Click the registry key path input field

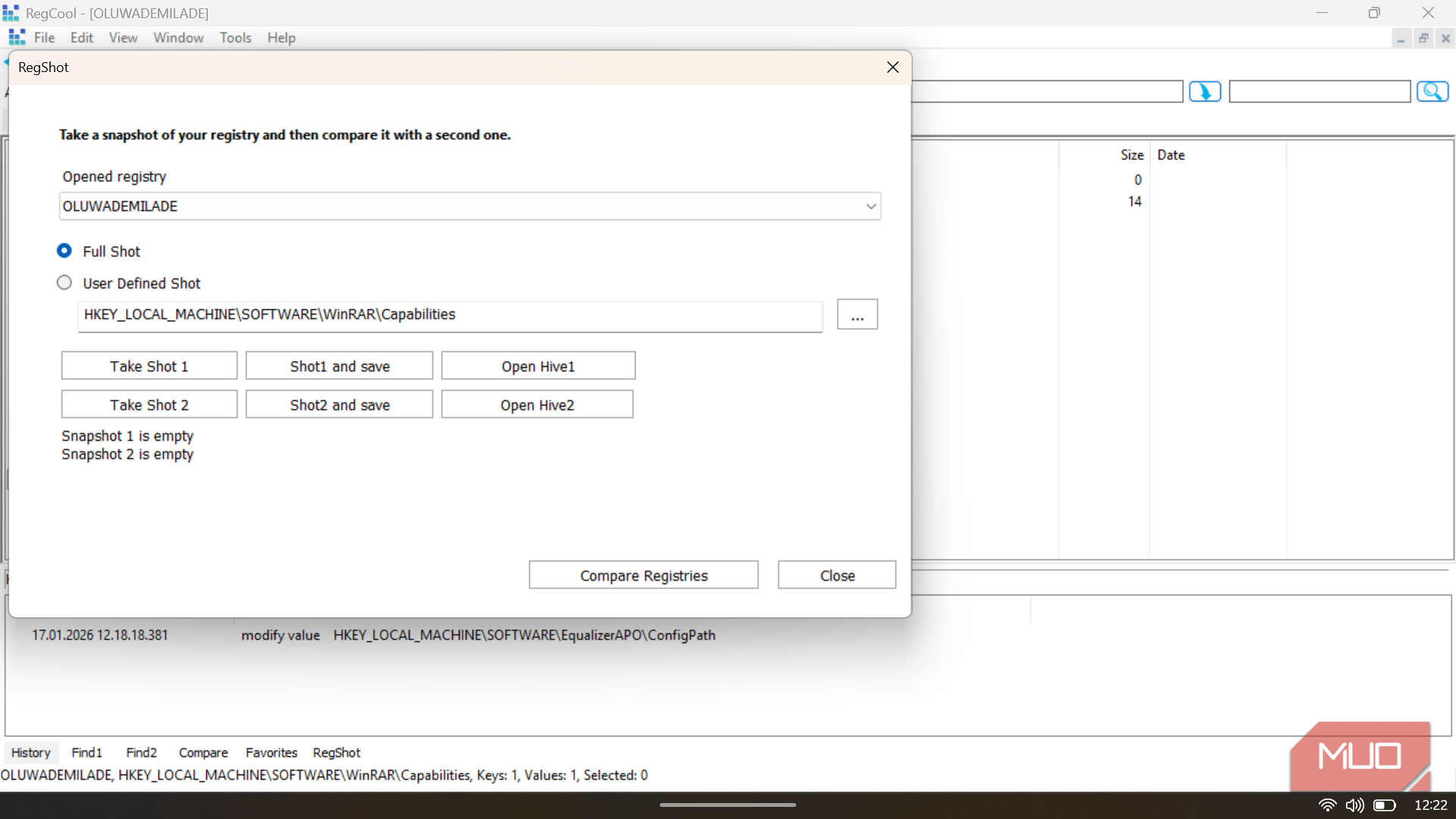[450, 315]
